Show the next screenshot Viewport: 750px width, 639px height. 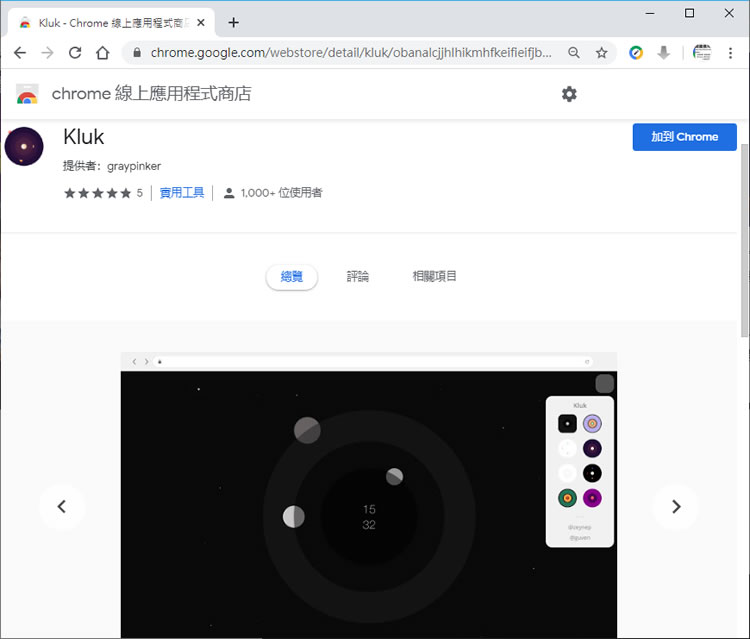click(675, 507)
